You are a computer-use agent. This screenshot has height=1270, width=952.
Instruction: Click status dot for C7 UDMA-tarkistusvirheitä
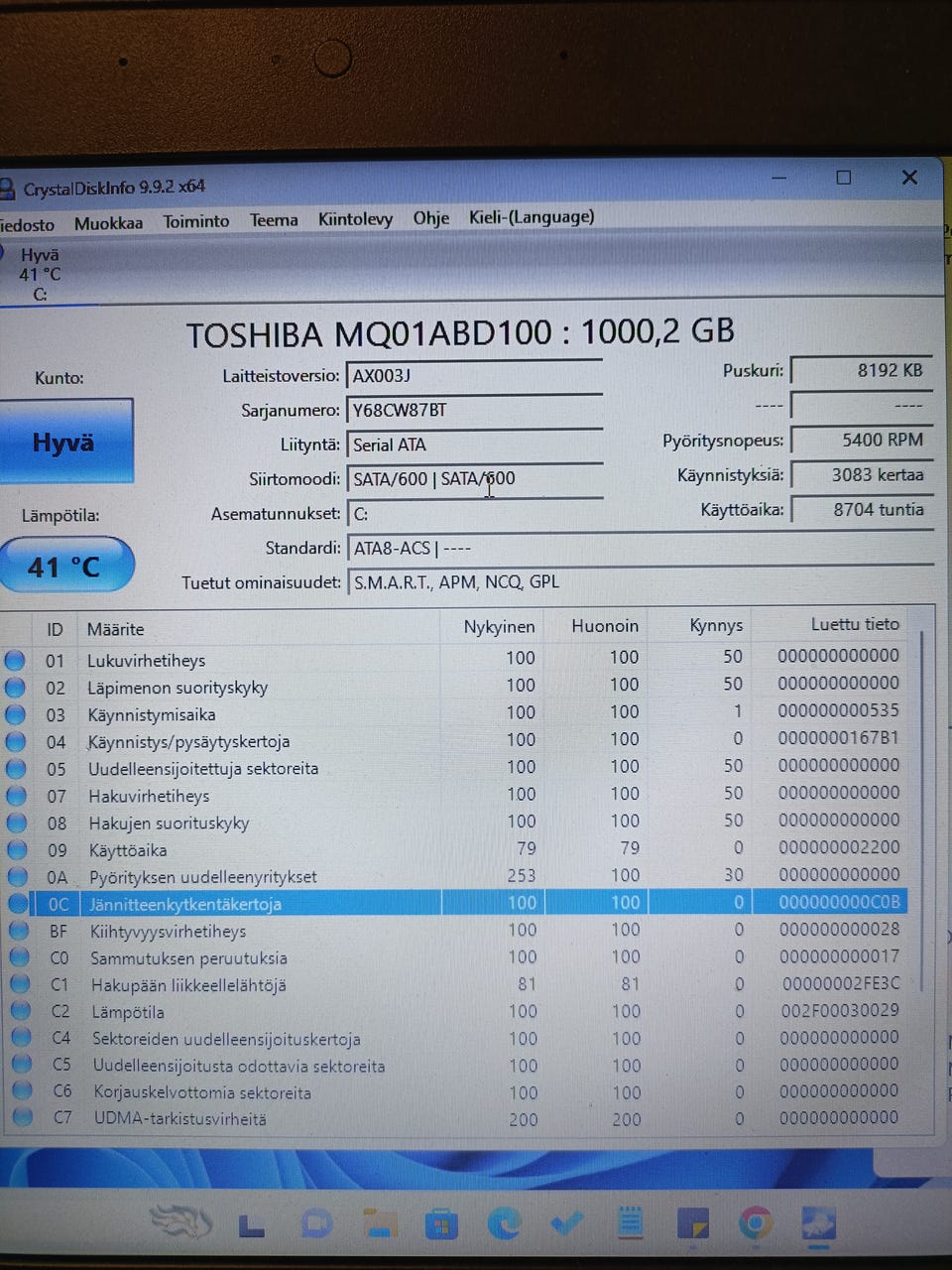point(23,1117)
